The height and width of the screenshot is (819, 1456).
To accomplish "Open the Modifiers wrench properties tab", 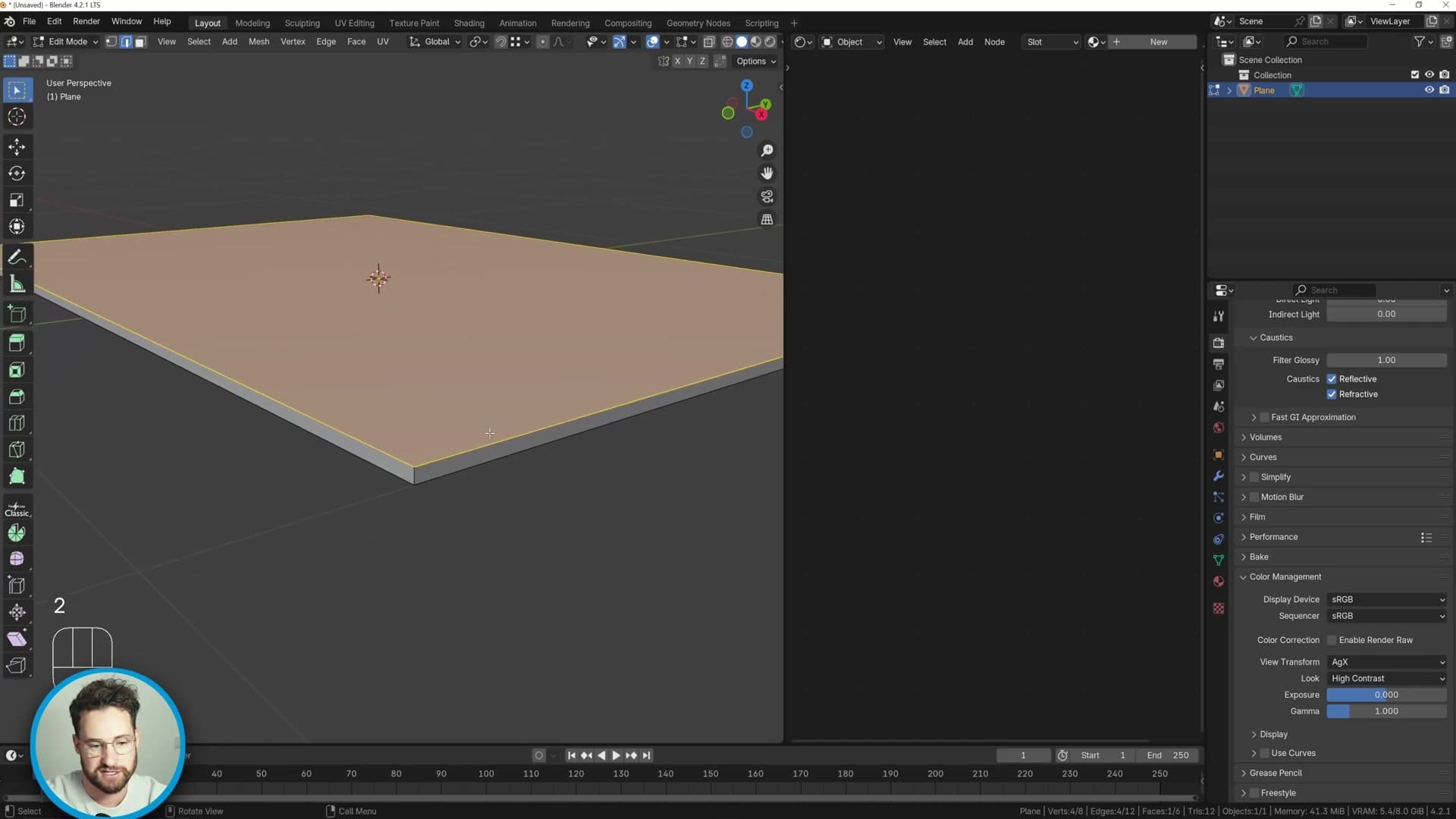I will [1219, 475].
